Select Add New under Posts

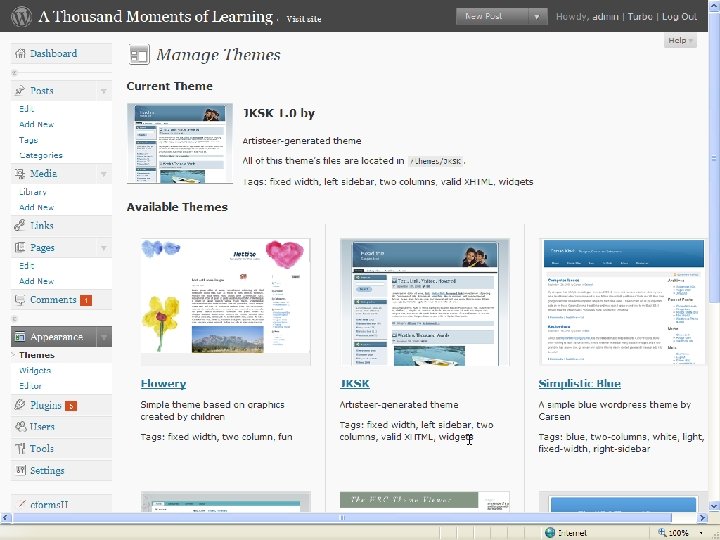(x=36, y=124)
